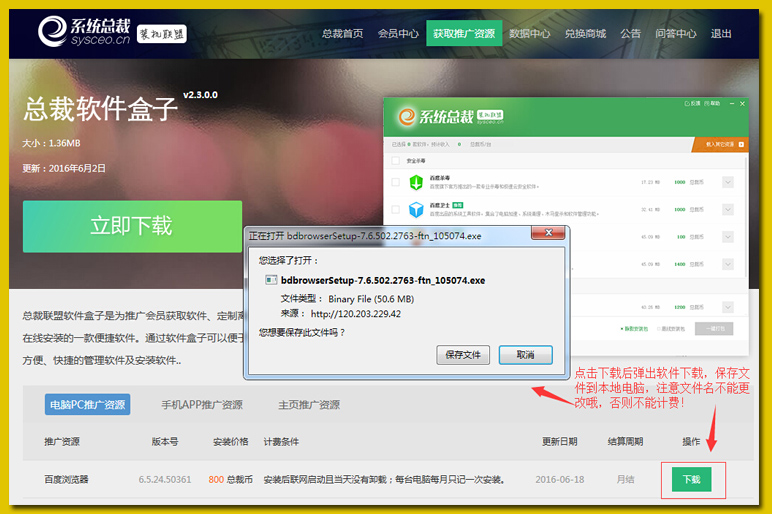772x514 pixels.
Task: Click 保存文件 in the download dialog
Action: click(463, 354)
